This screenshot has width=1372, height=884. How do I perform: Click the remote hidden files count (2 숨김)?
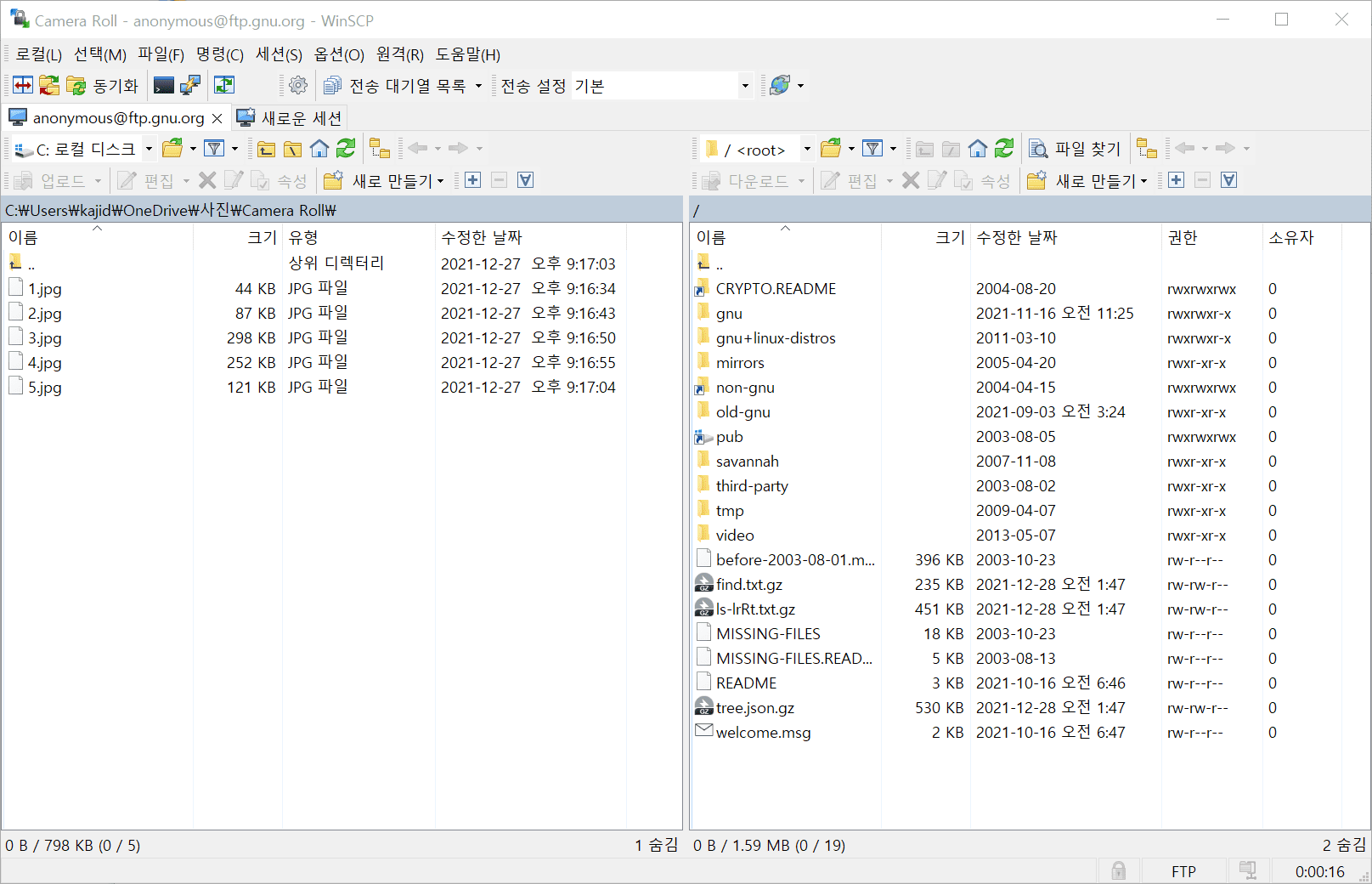coord(1344,845)
